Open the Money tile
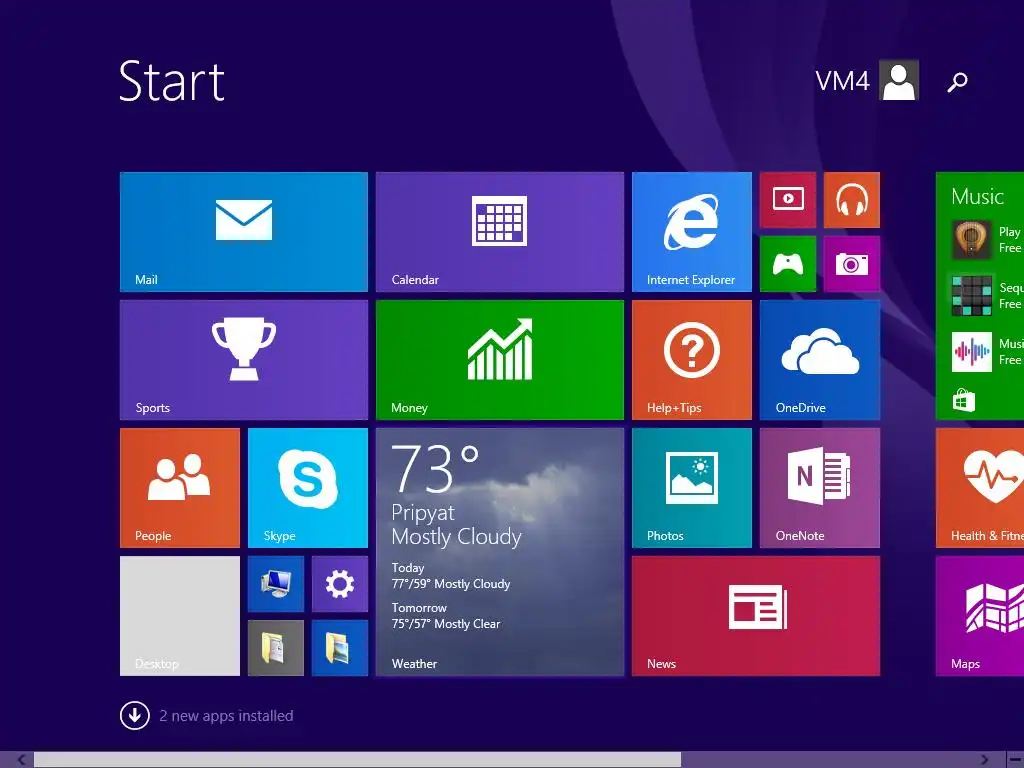Viewport: 1024px width, 768px height. 500,360
